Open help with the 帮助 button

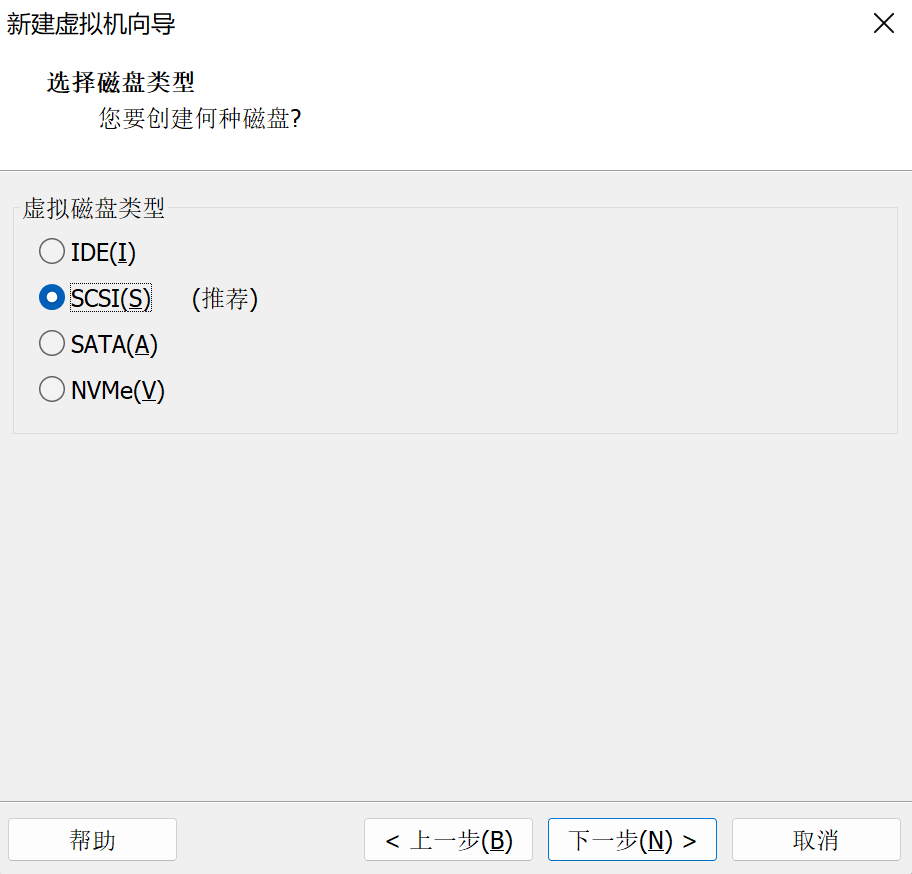pyautogui.click(x=92, y=840)
